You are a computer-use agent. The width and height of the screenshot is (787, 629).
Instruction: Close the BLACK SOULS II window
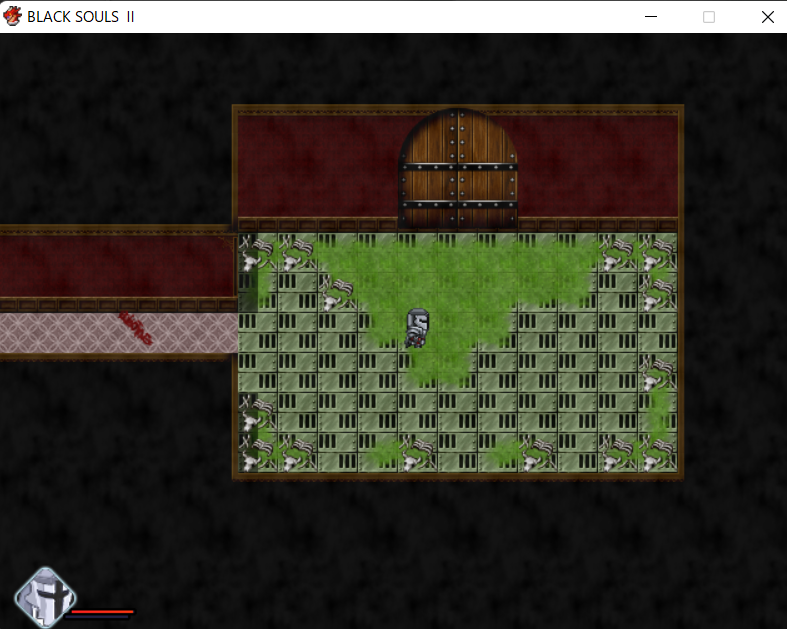point(767,17)
